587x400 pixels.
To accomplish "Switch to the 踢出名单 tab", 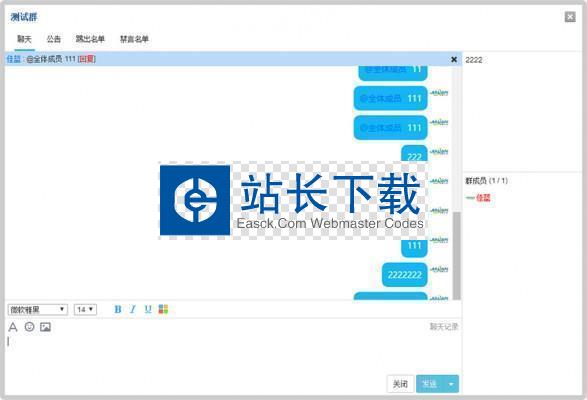I will 90,39.
